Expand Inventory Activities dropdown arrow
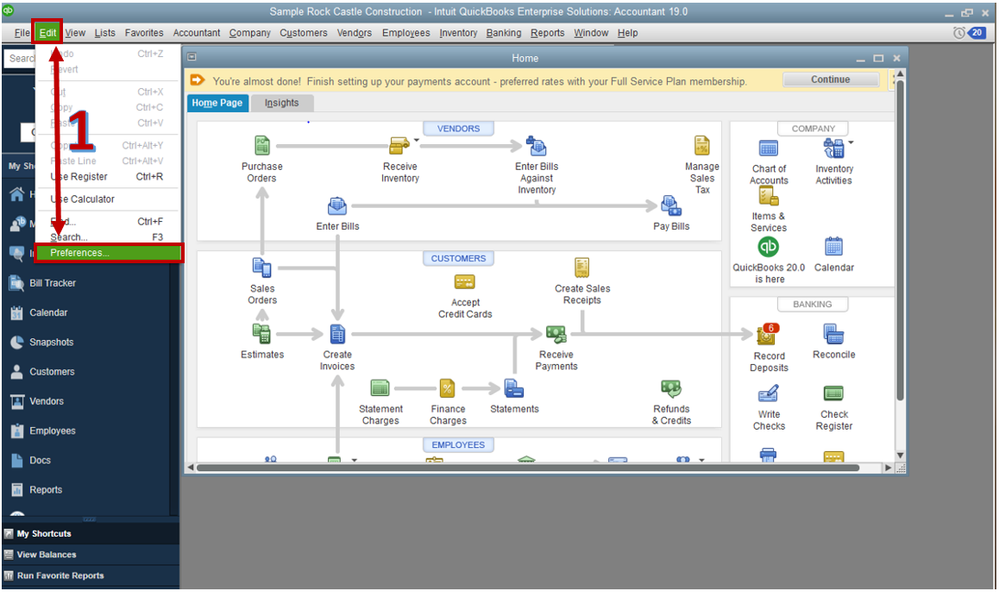This screenshot has height=592, width=999. [851, 142]
